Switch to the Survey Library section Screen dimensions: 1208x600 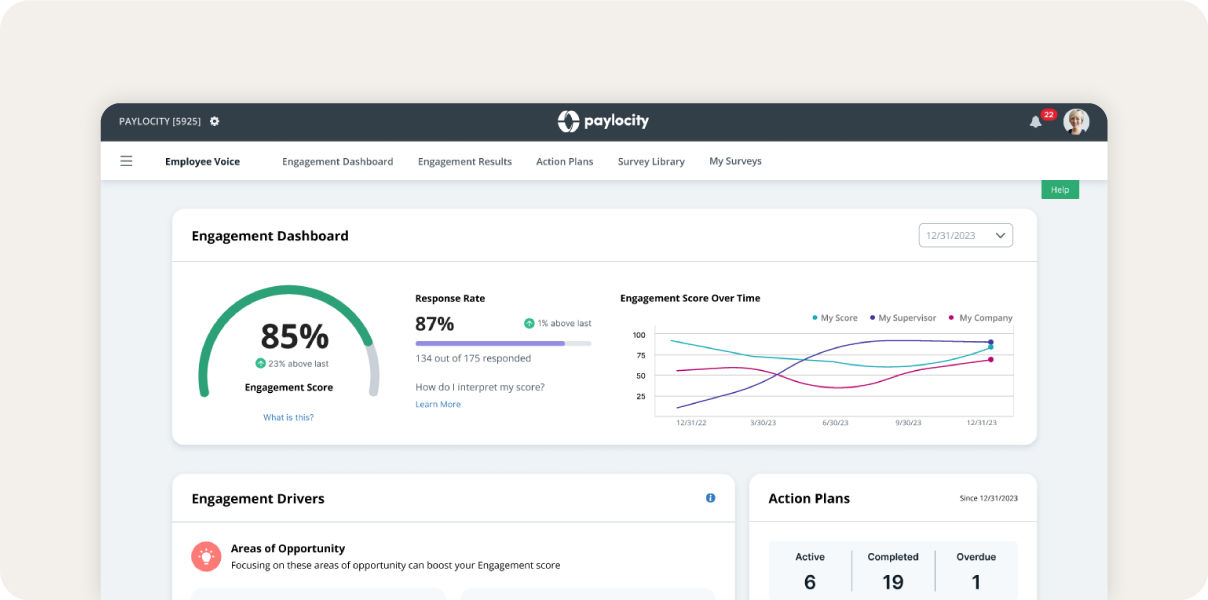coord(651,161)
